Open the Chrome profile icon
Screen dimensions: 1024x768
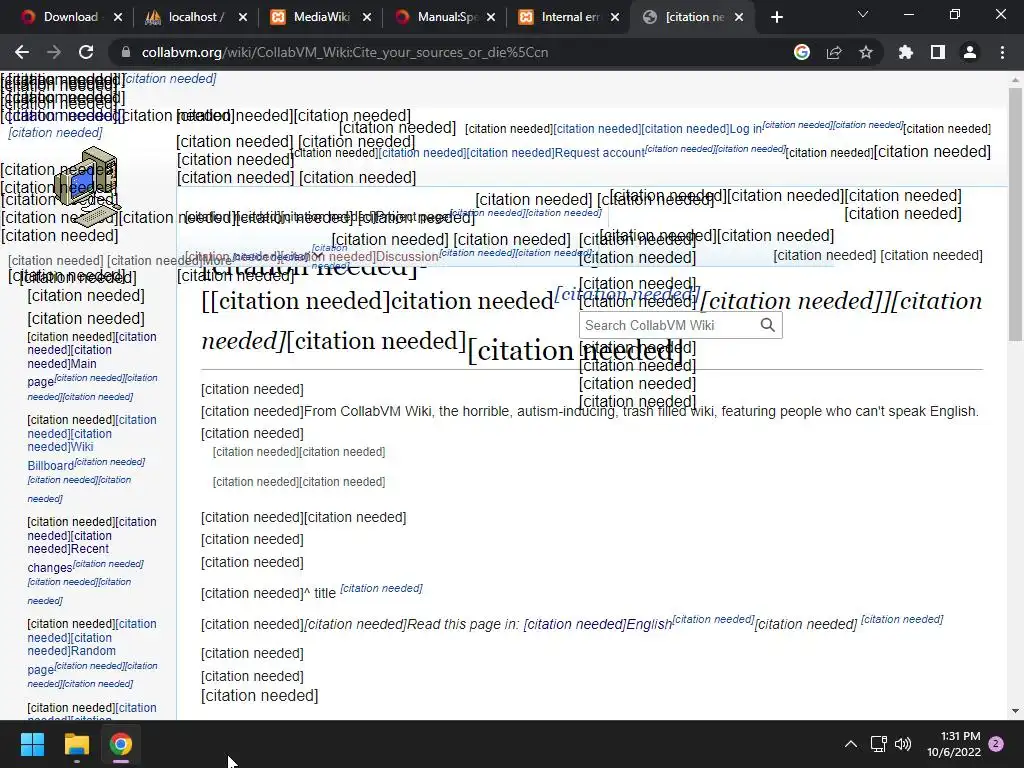(970, 52)
